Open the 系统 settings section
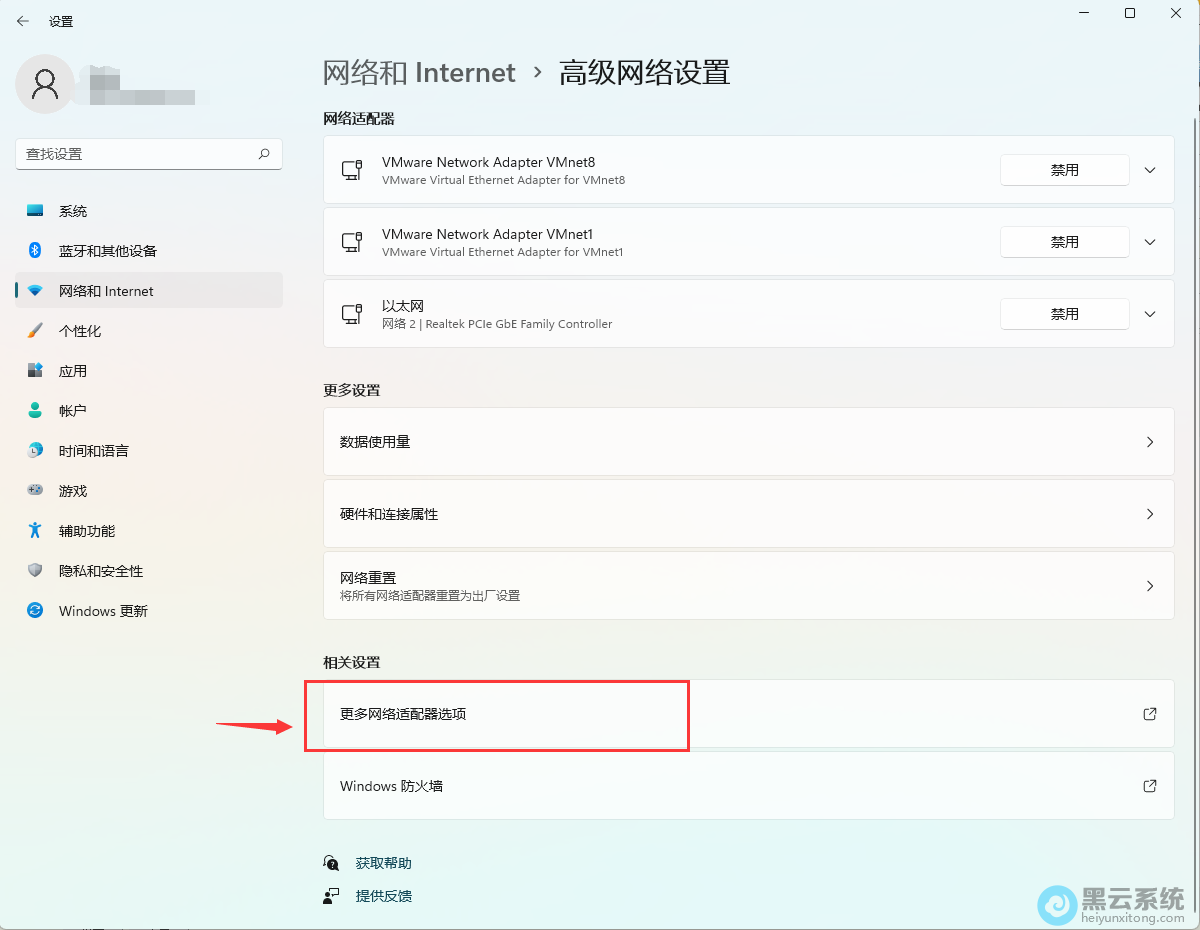 [x=75, y=210]
